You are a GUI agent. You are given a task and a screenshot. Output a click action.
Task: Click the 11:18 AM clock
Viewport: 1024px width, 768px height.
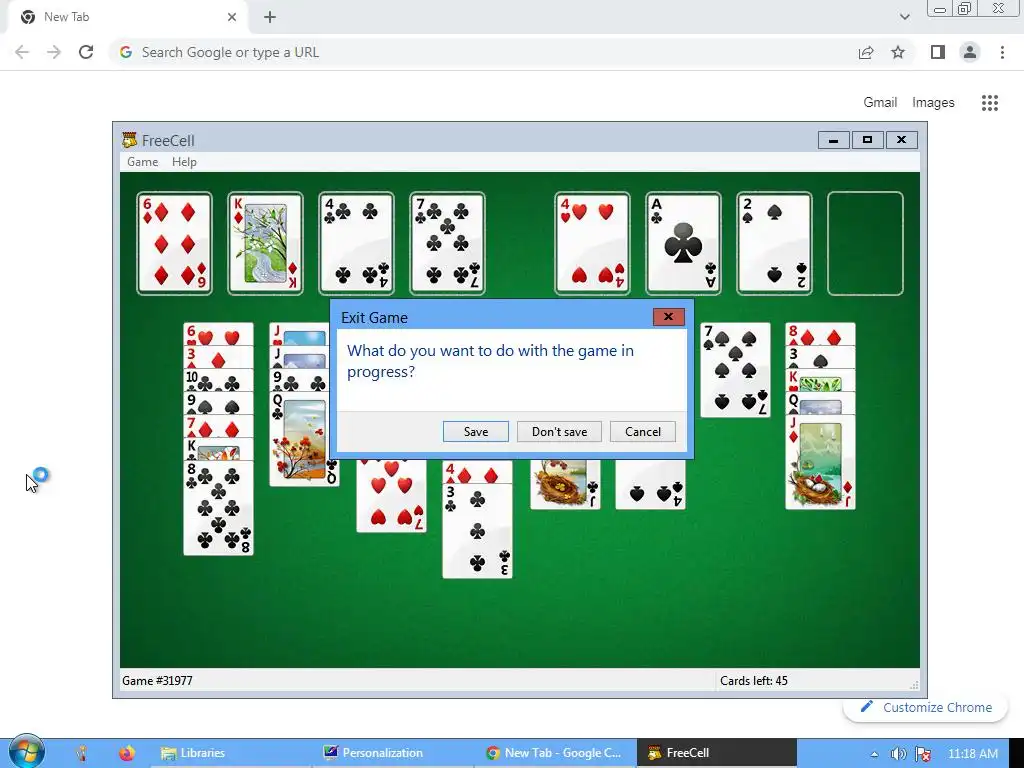(972, 754)
